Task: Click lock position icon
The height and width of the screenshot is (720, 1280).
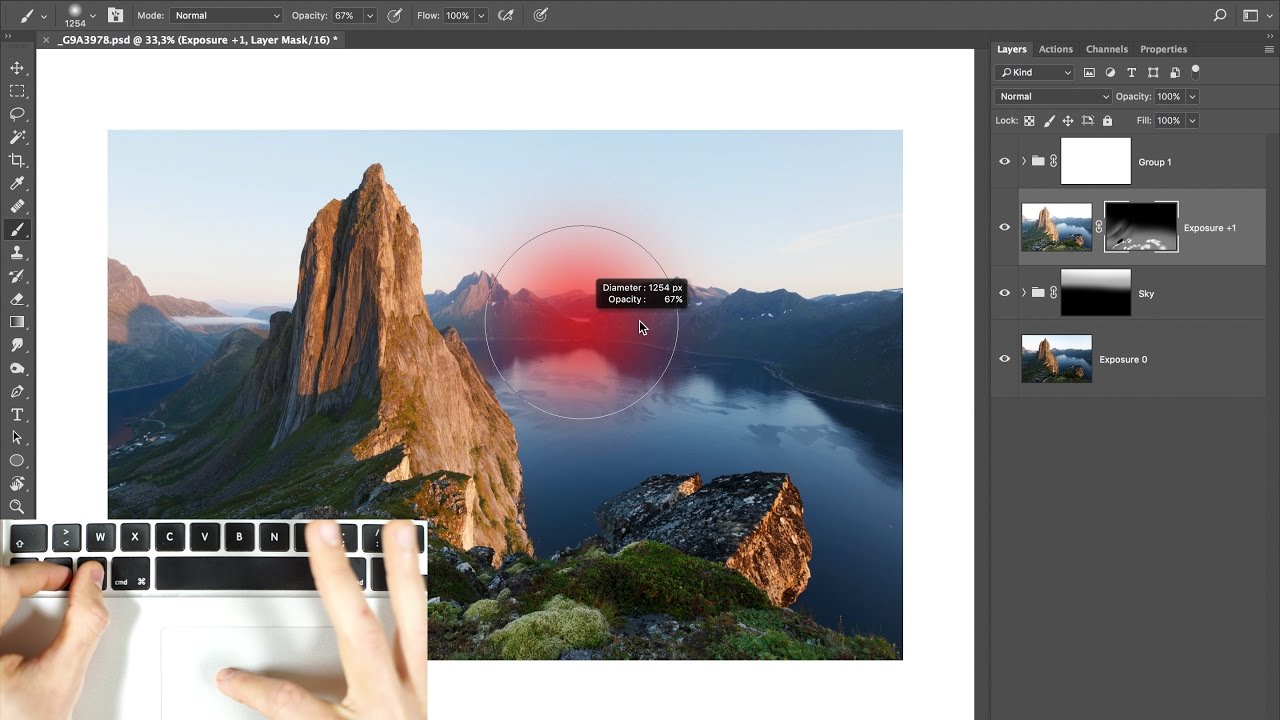Action: tap(1068, 121)
